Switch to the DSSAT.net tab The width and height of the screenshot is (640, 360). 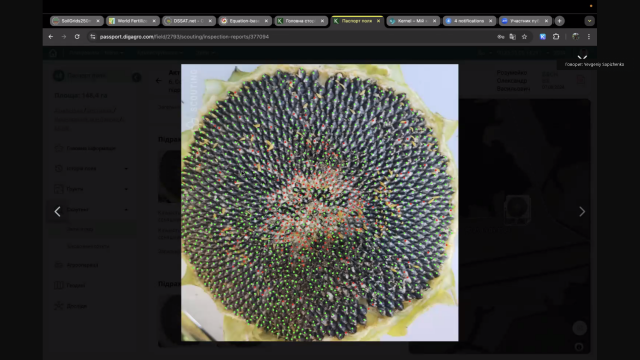pyautogui.click(x=188, y=21)
